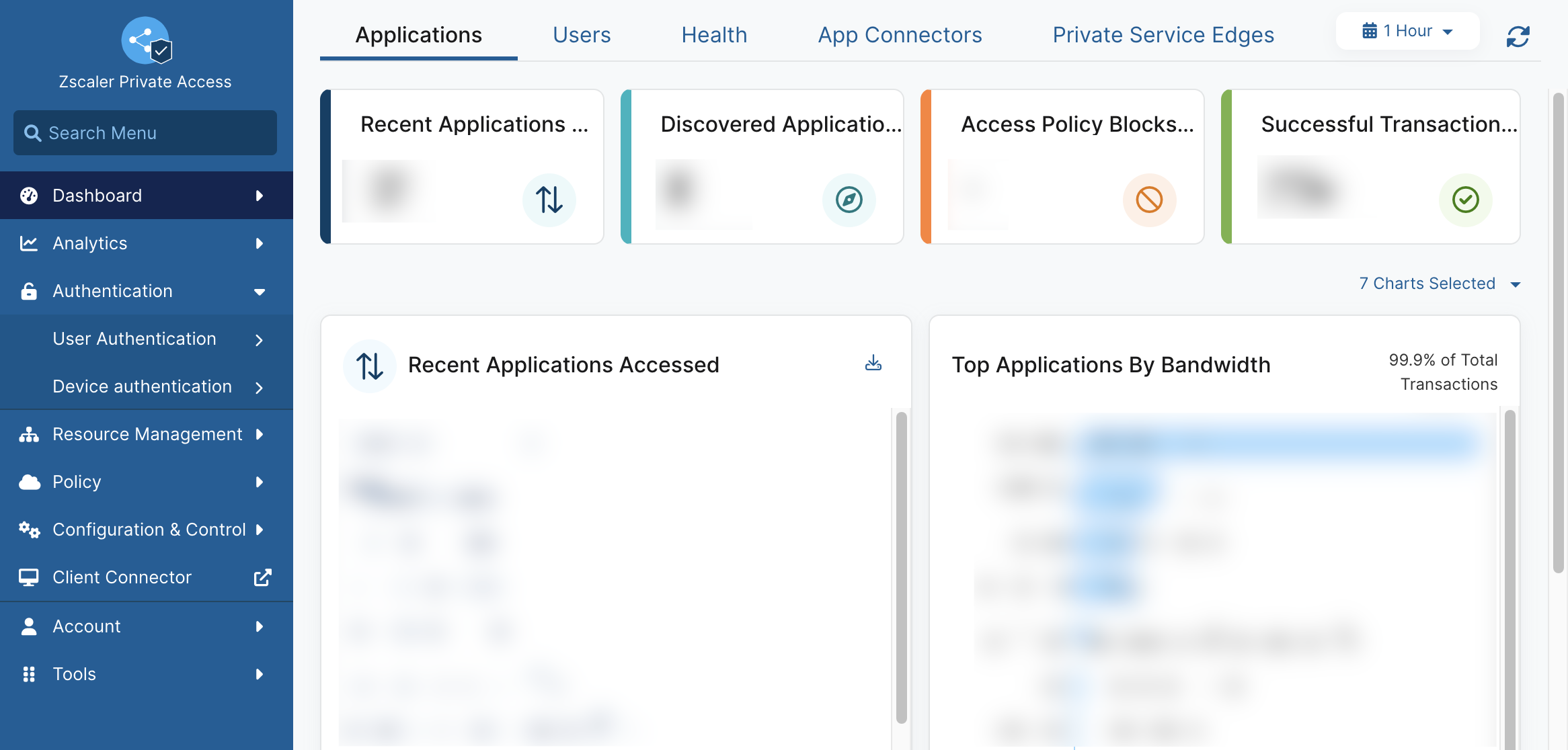
Task: Collapse the Authentication section arrow
Action: coord(260,292)
